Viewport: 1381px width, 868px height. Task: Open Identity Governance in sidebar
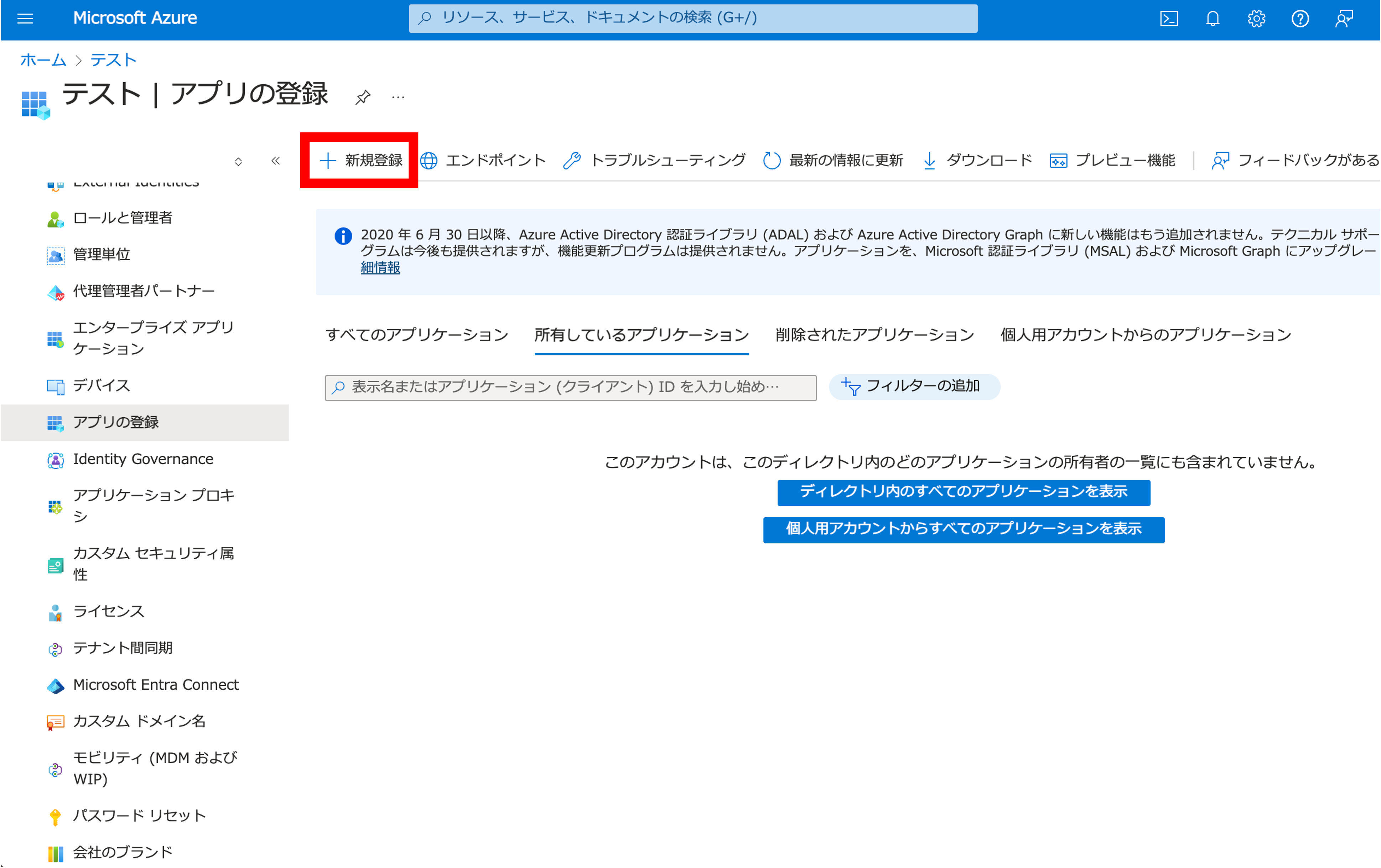coord(143,459)
